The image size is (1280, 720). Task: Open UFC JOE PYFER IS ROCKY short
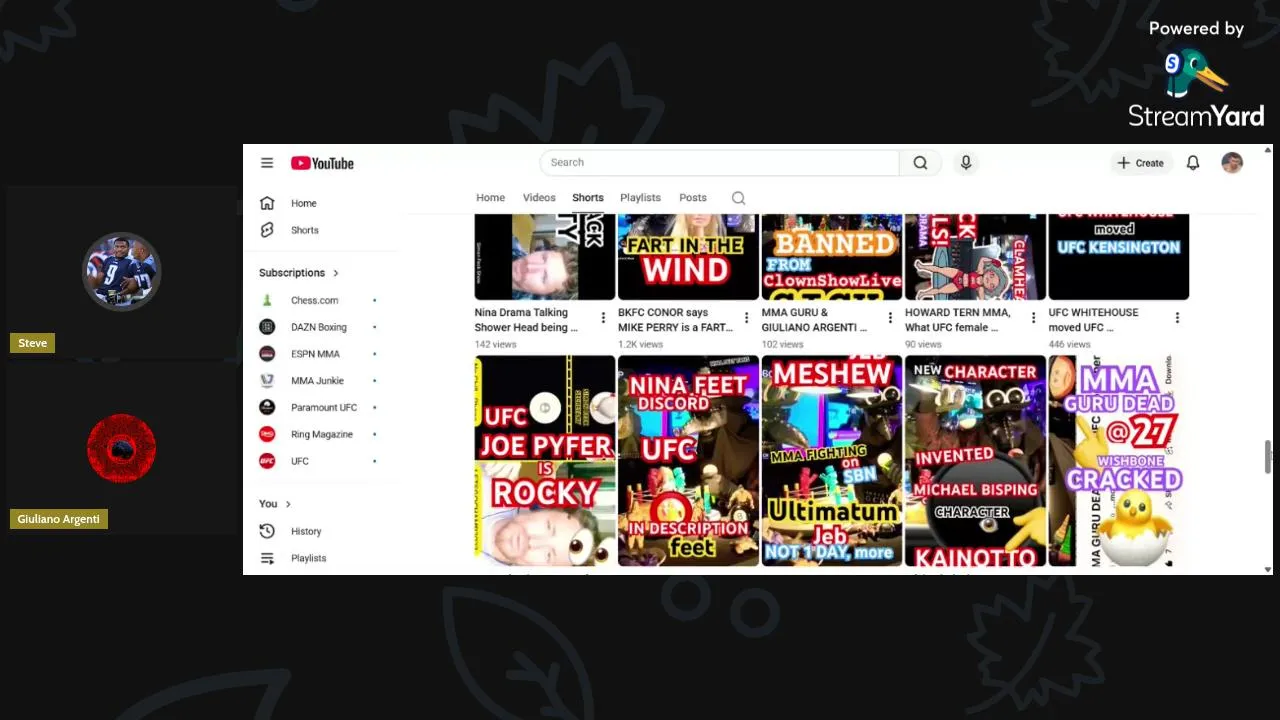pos(545,461)
